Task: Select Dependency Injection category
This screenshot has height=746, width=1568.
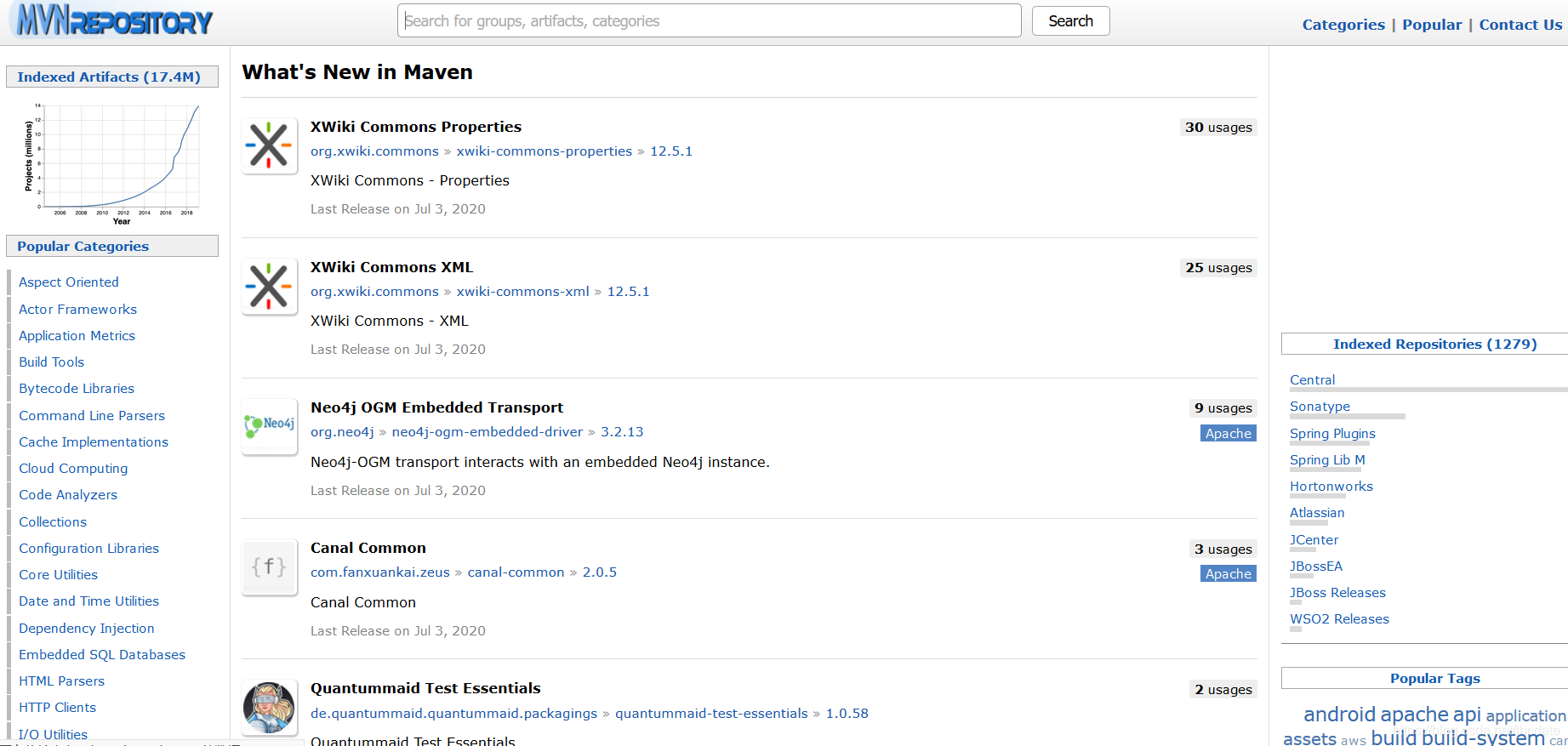Action: [87, 628]
